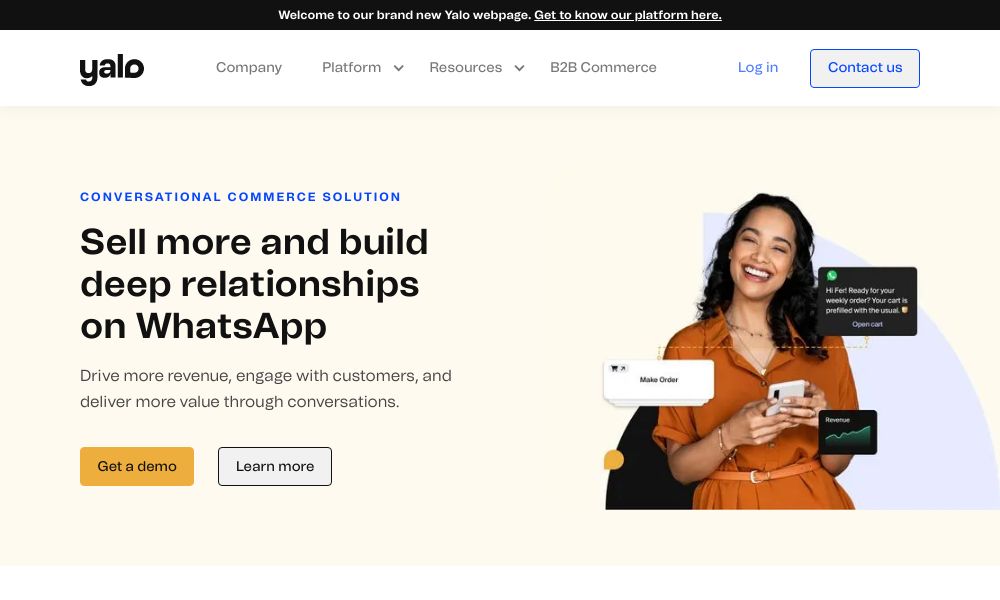Click the yellow speech bubble shape

click(x=614, y=460)
